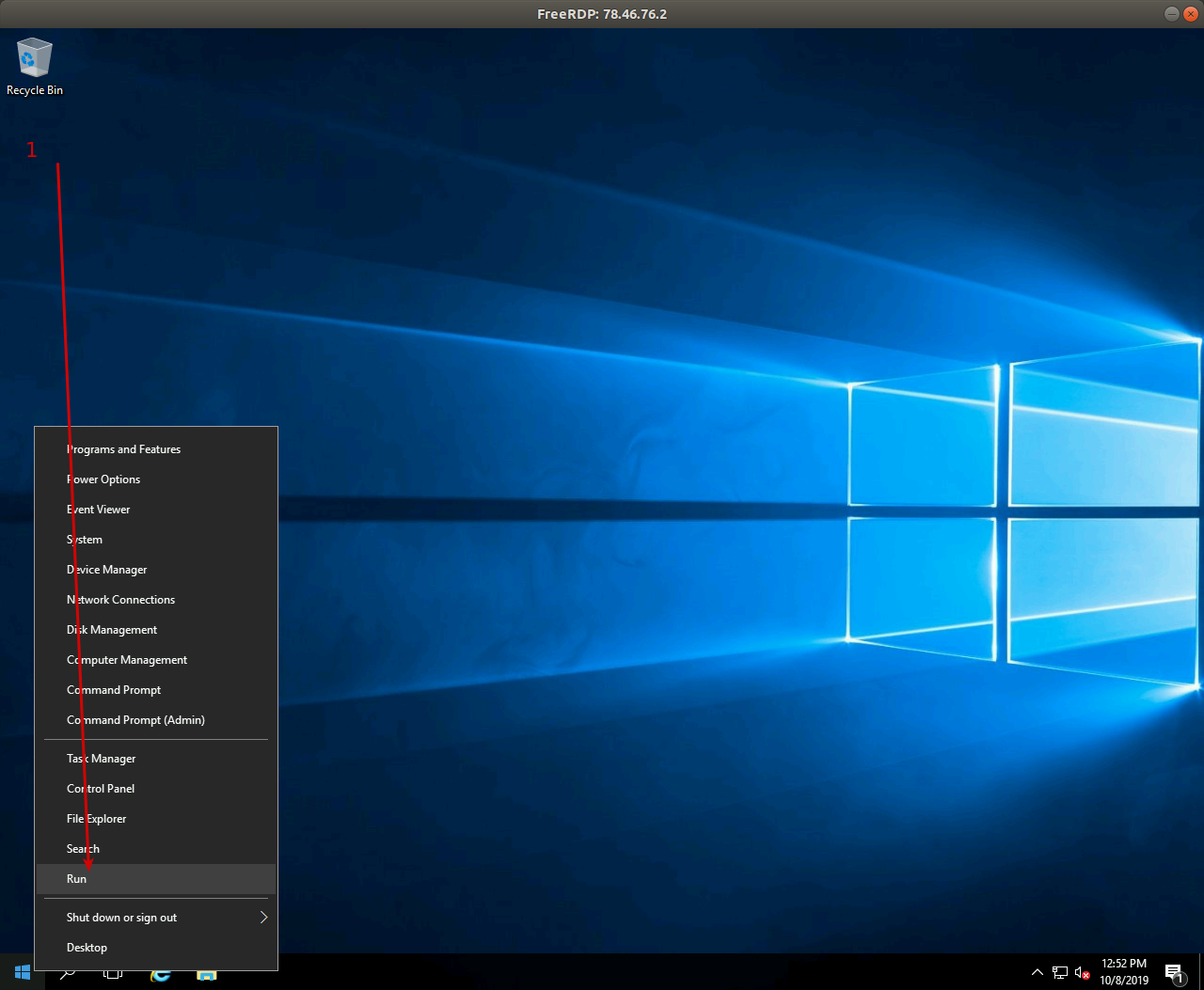Screen dimensions: 1204x990
Task: Select Disk Management
Action: (x=156, y=630)
